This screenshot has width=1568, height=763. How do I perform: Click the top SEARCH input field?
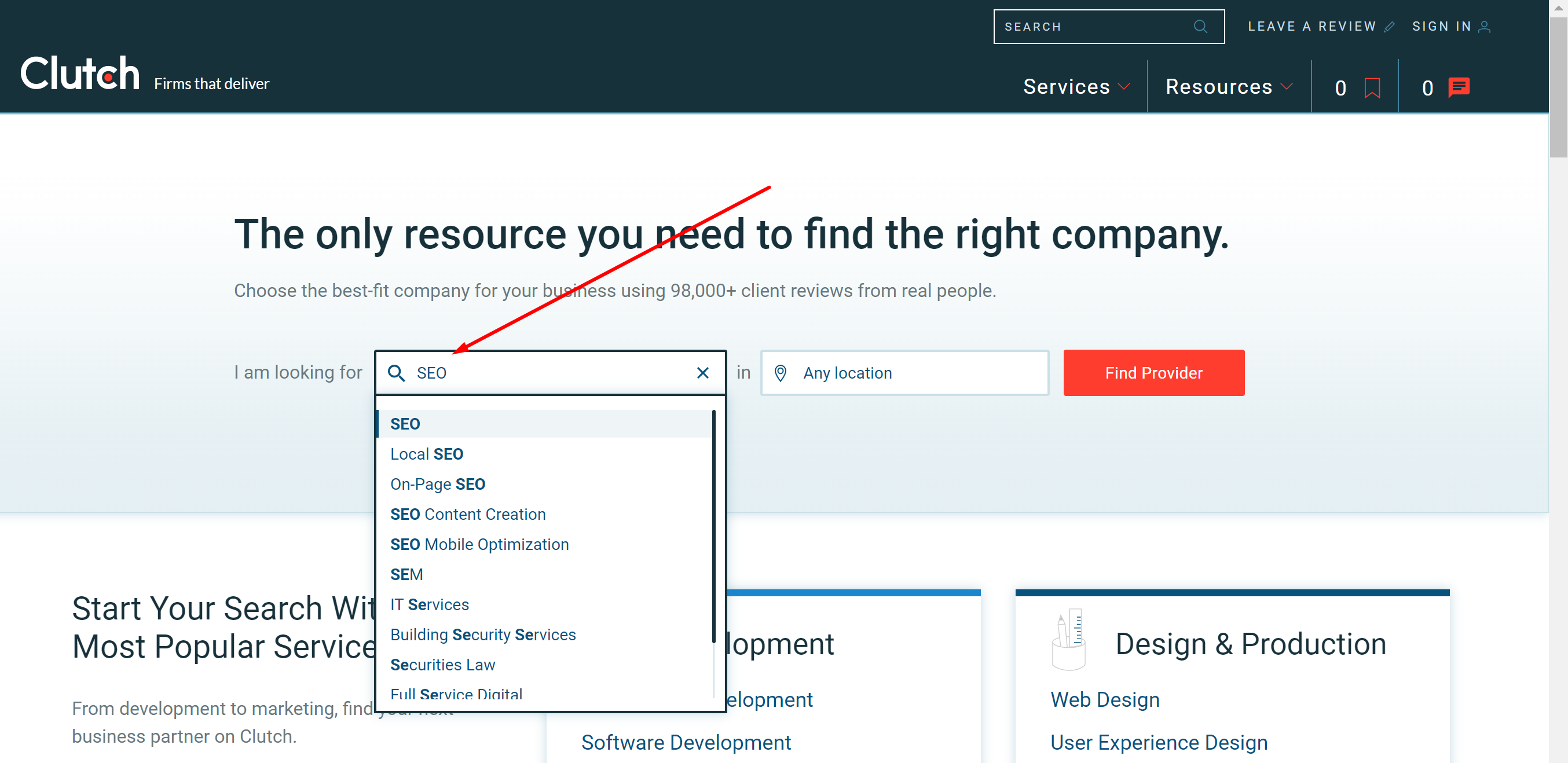[x=1108, y=27]
